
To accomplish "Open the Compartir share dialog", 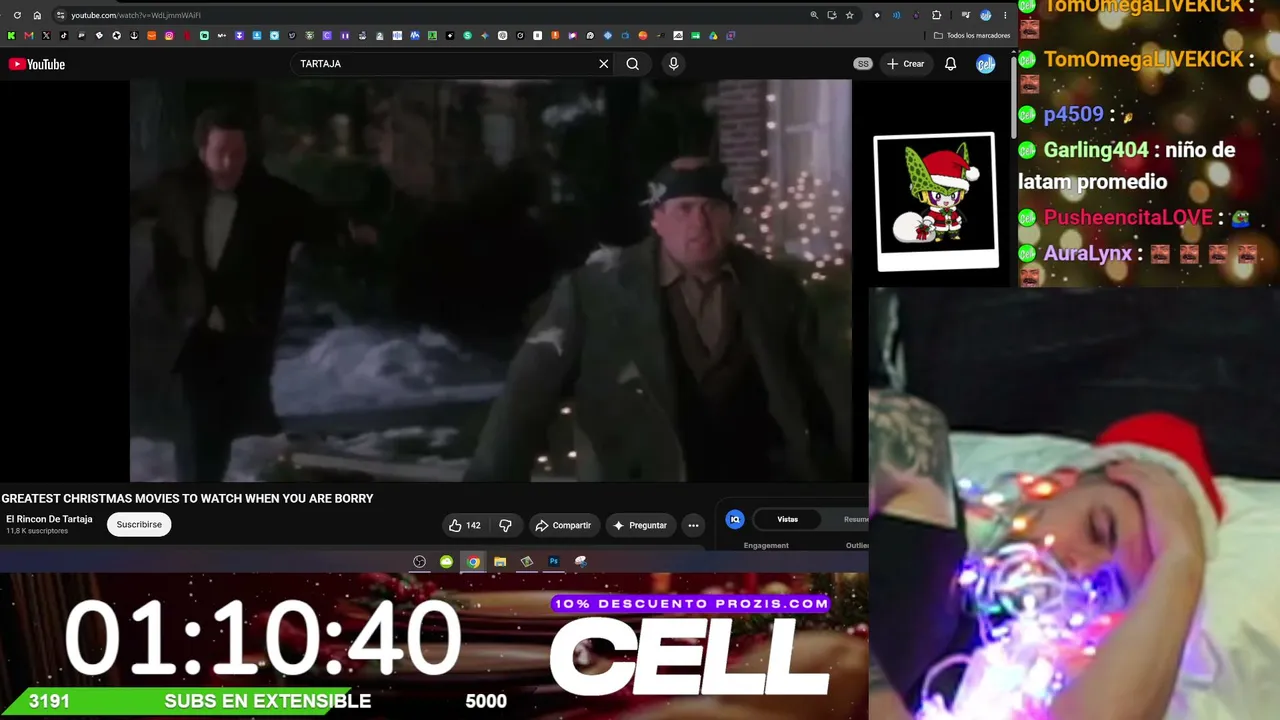I will pos(563,525).
